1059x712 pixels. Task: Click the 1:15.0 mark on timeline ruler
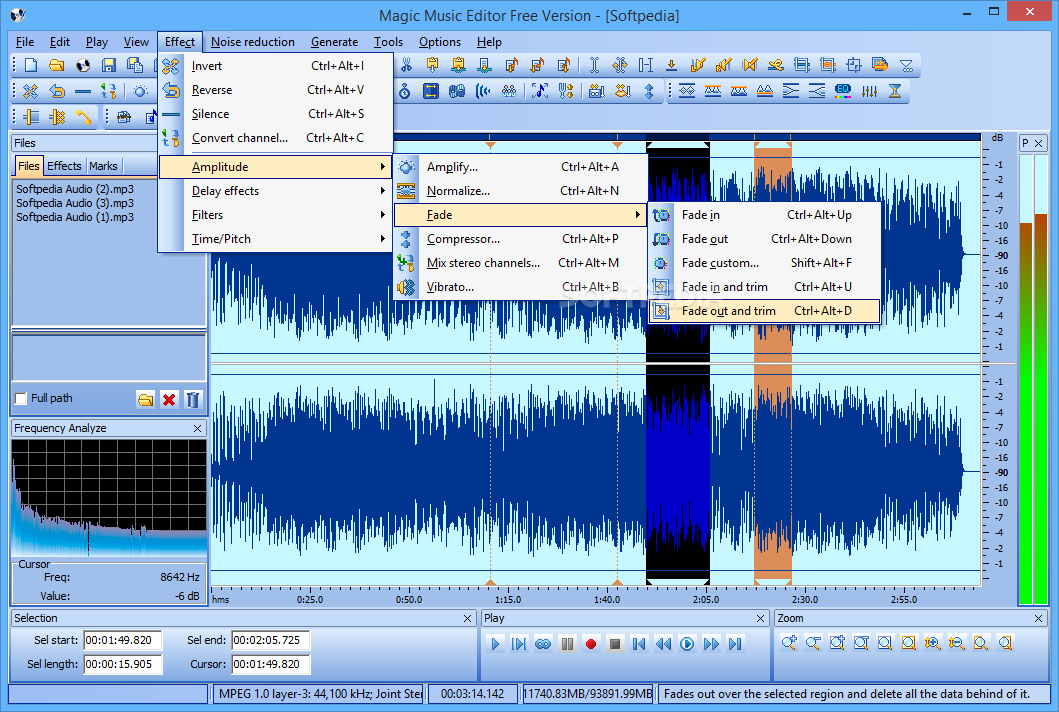tap(508, 599)
